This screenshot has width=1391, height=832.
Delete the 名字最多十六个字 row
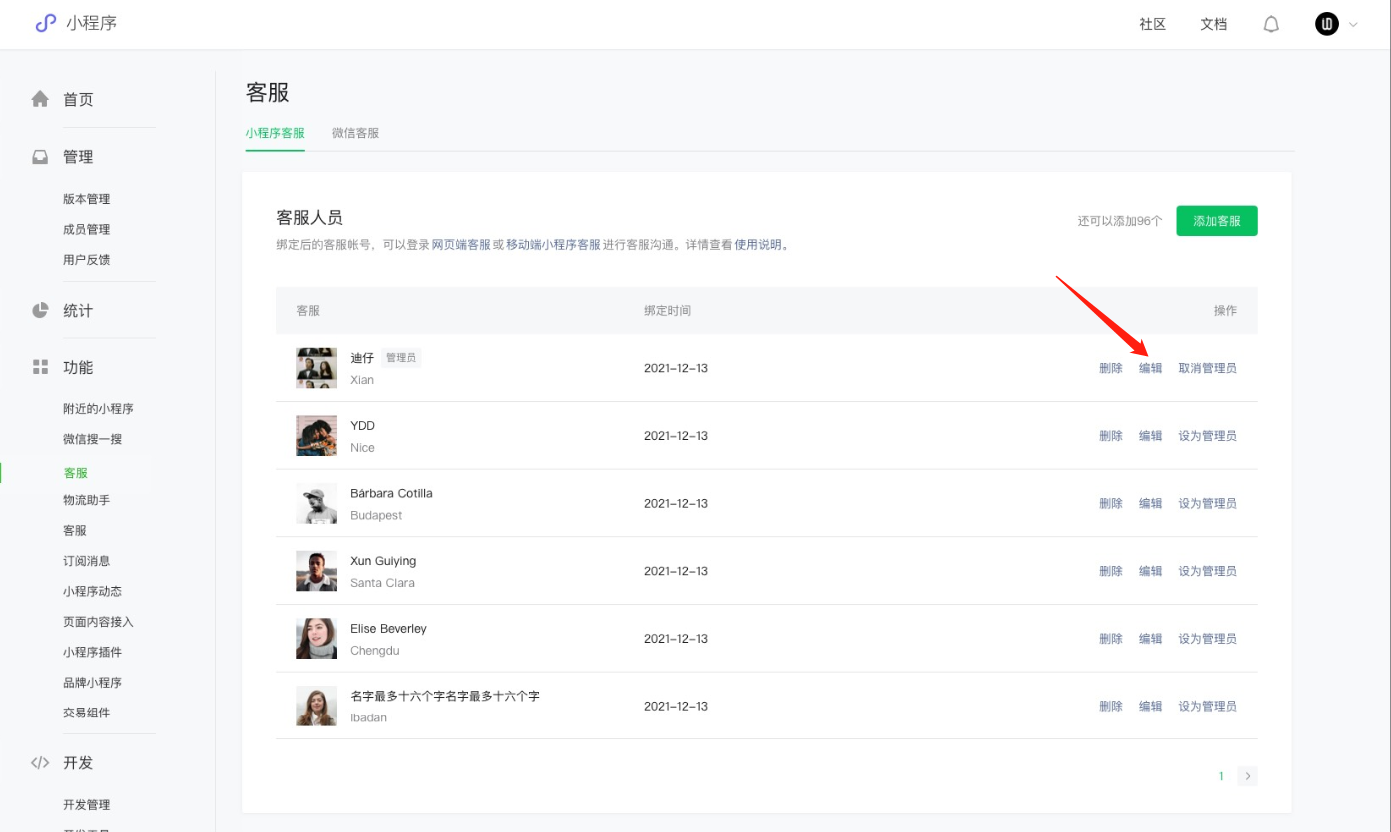click(x=1111, y=706)
